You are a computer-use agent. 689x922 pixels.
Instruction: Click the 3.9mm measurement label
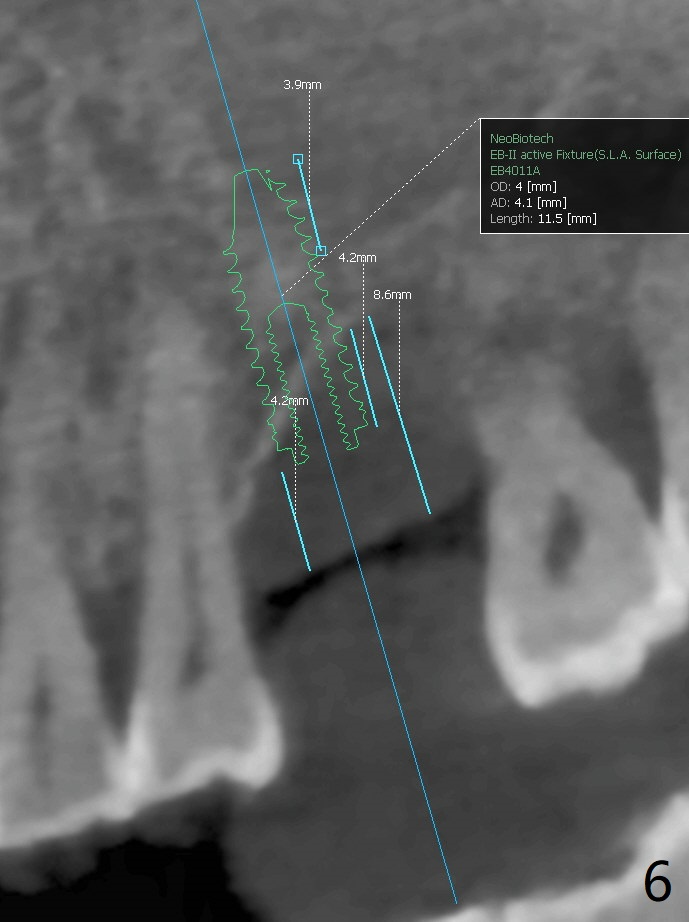pyautogui.click(x=302, y=85)
